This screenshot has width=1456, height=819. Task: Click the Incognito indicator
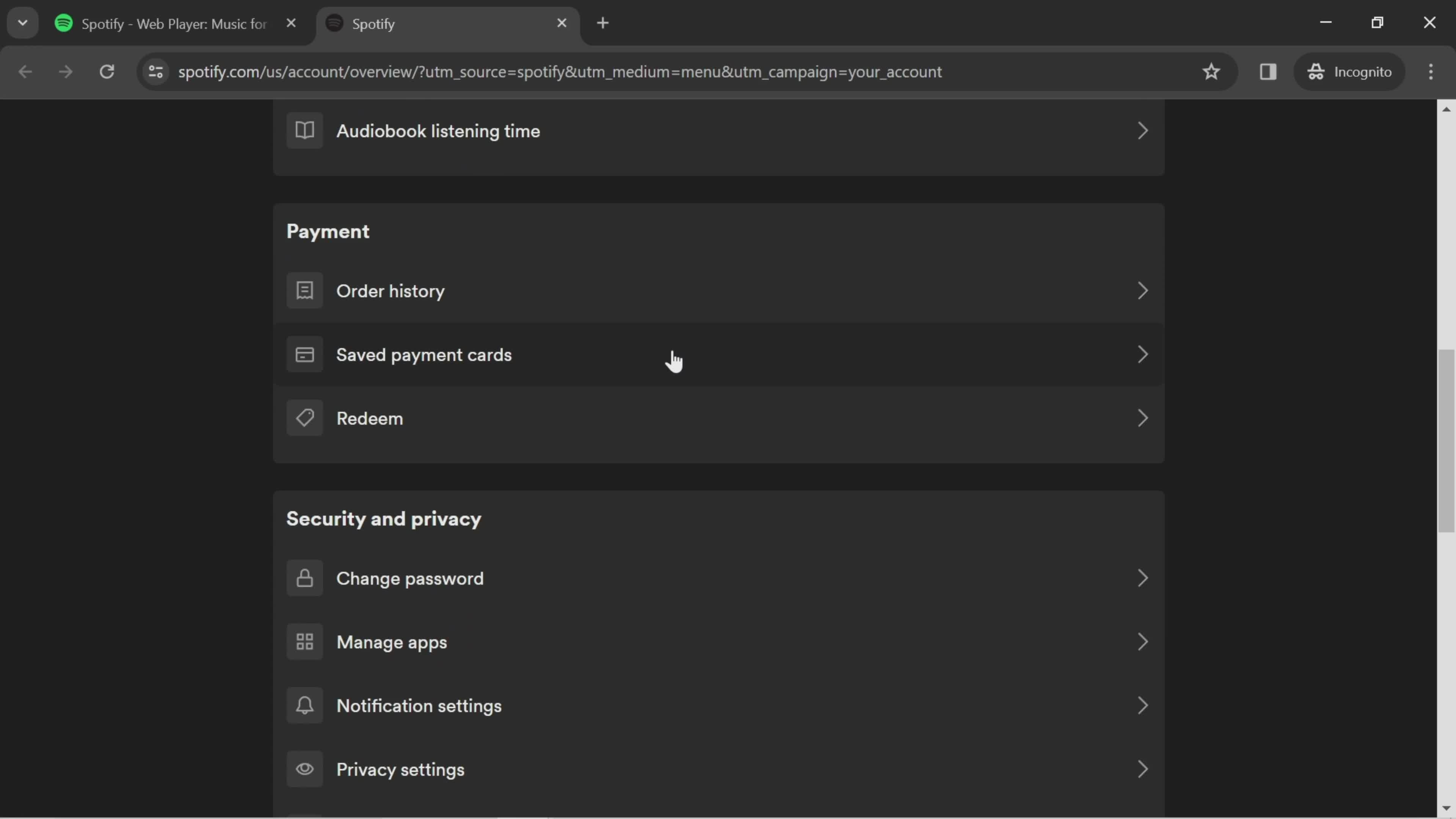[1349, 72]
